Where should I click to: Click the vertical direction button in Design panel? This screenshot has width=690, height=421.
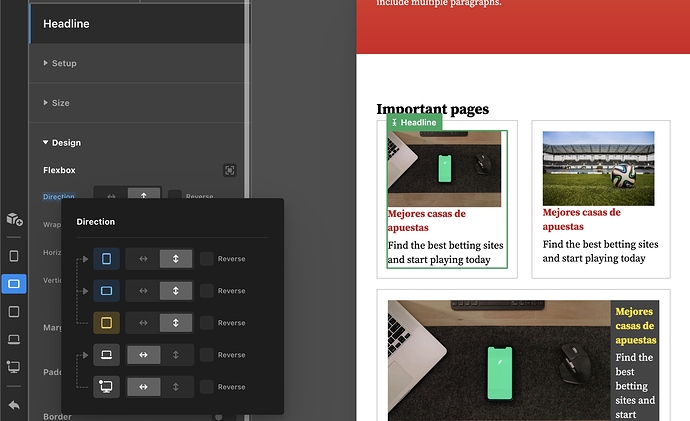point(144,195)
